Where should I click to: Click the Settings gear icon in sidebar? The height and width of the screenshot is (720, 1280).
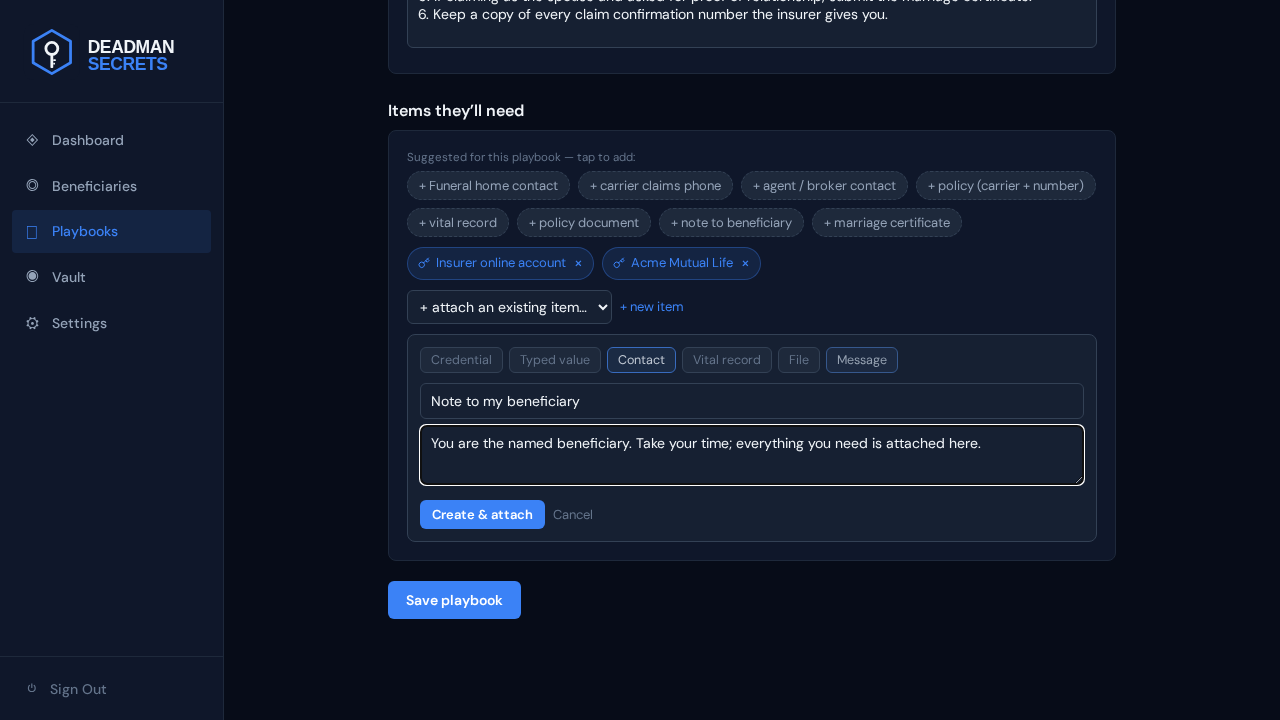[32, 323]
